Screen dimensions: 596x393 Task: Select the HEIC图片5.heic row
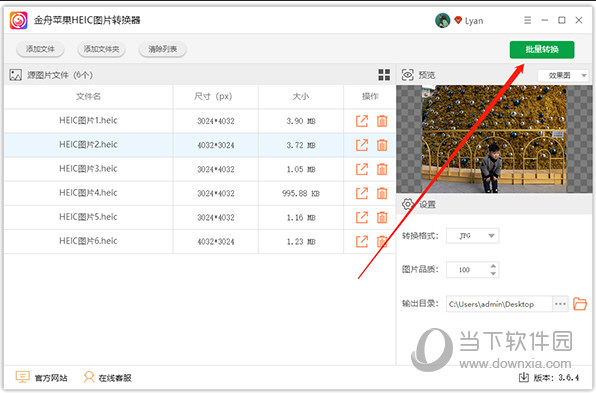click(200, 217)
